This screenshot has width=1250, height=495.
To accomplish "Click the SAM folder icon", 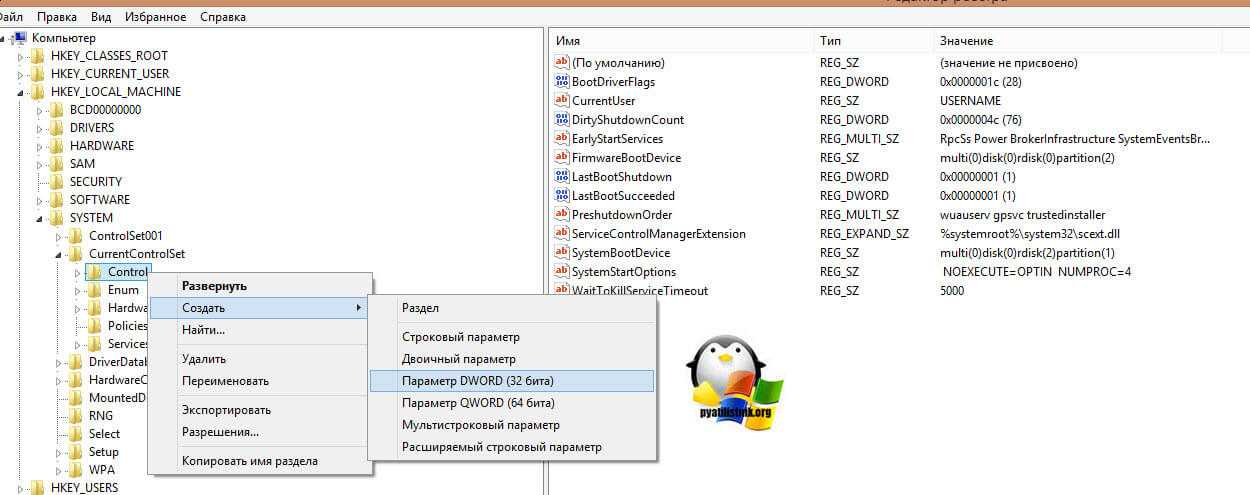I will pos(57,164).
